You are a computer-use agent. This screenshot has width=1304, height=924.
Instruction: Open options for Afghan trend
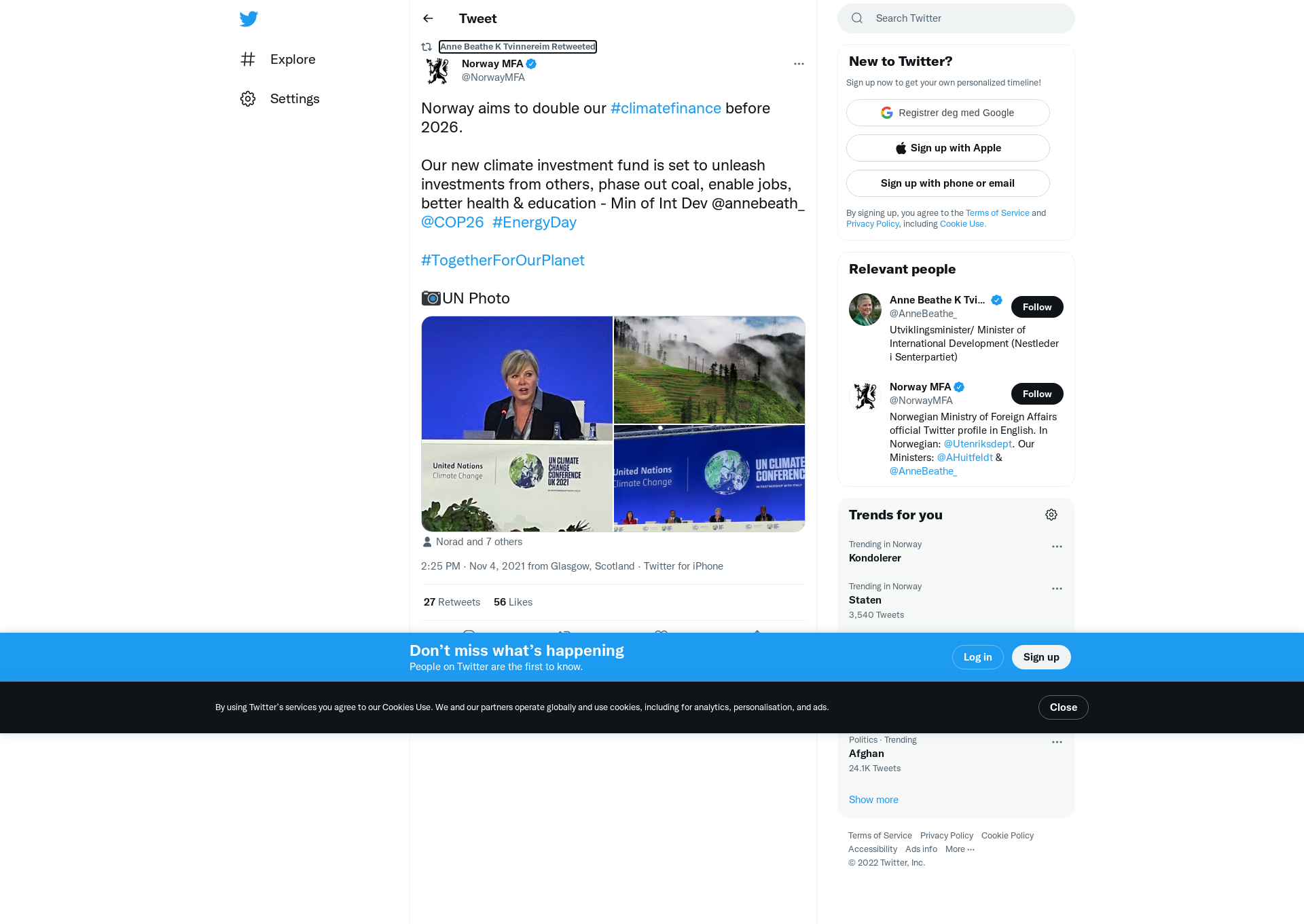coord(1057,742)
